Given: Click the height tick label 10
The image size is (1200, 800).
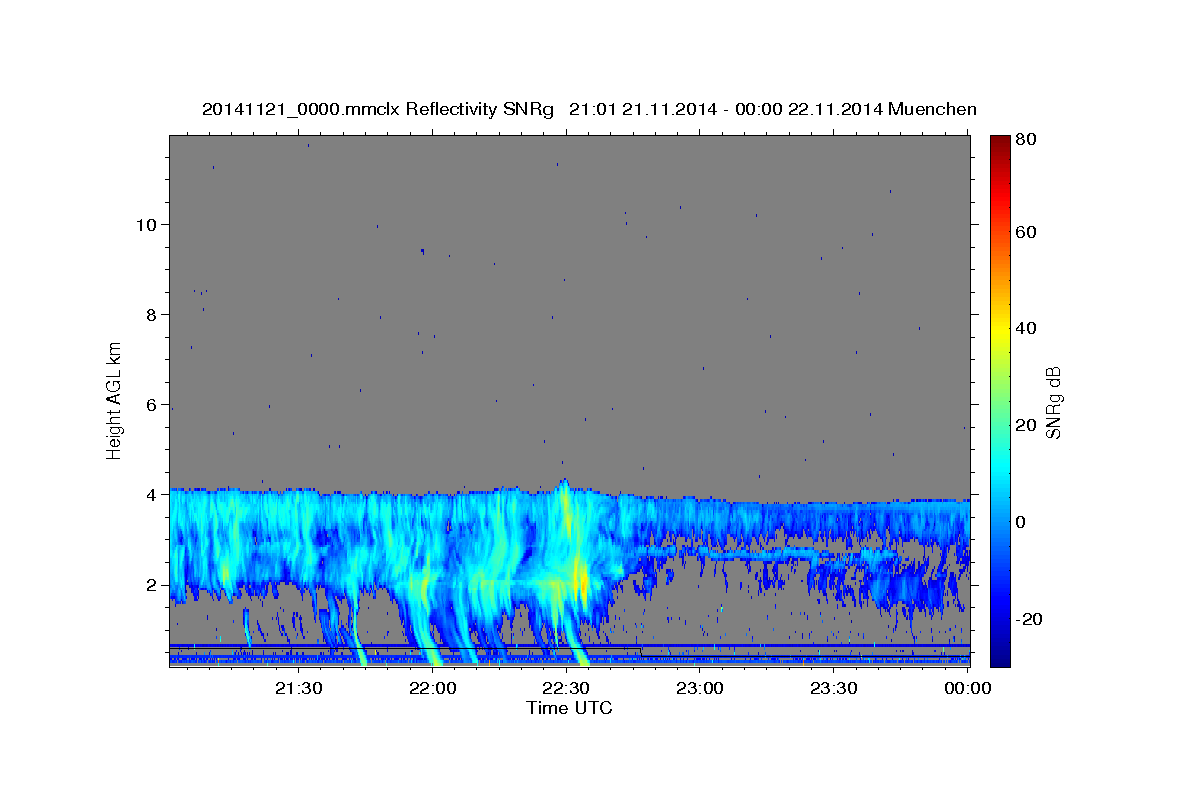Looking at the screenshot, I should (145, 225).
